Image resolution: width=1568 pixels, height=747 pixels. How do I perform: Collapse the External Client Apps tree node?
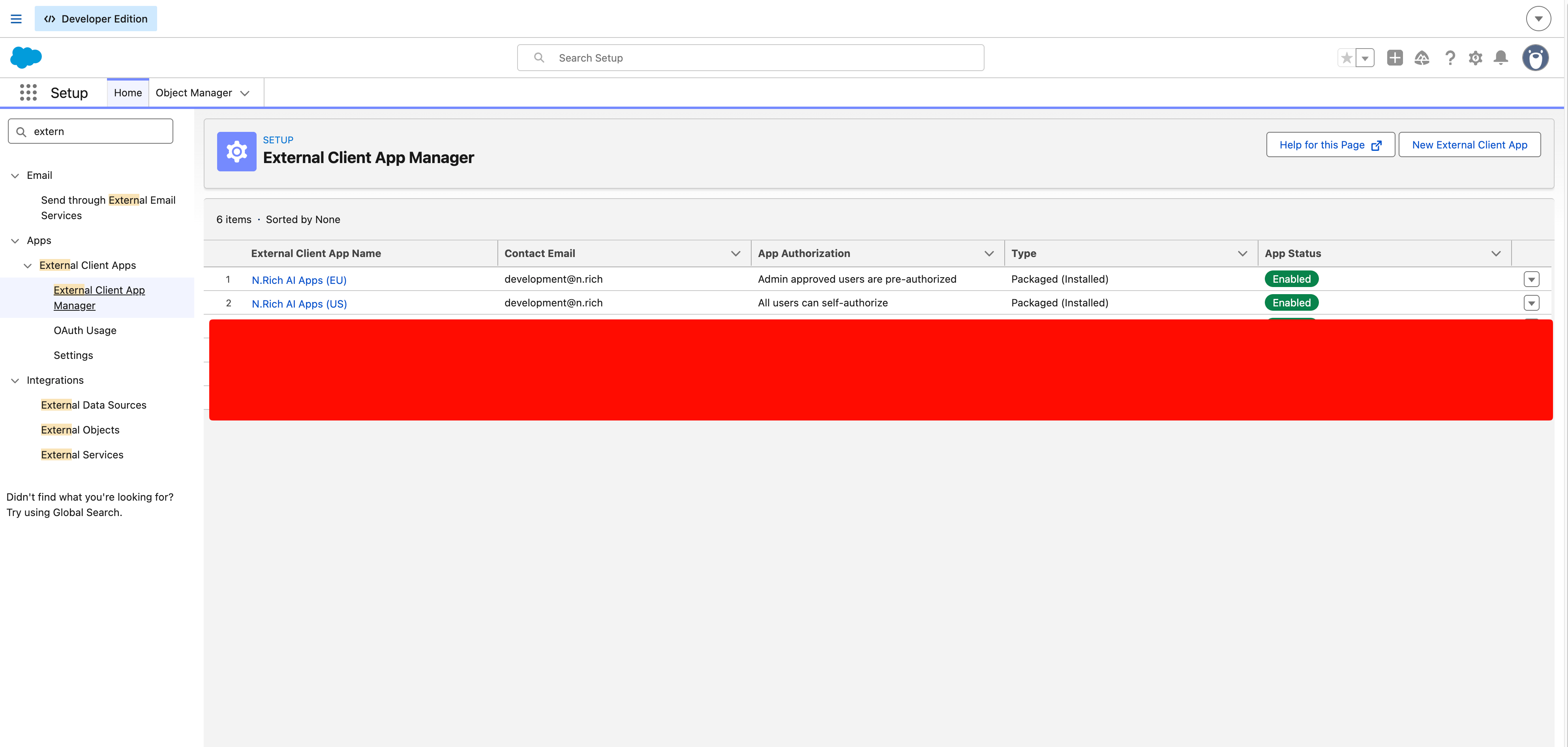pyautogui.click(x=27, y=265)
